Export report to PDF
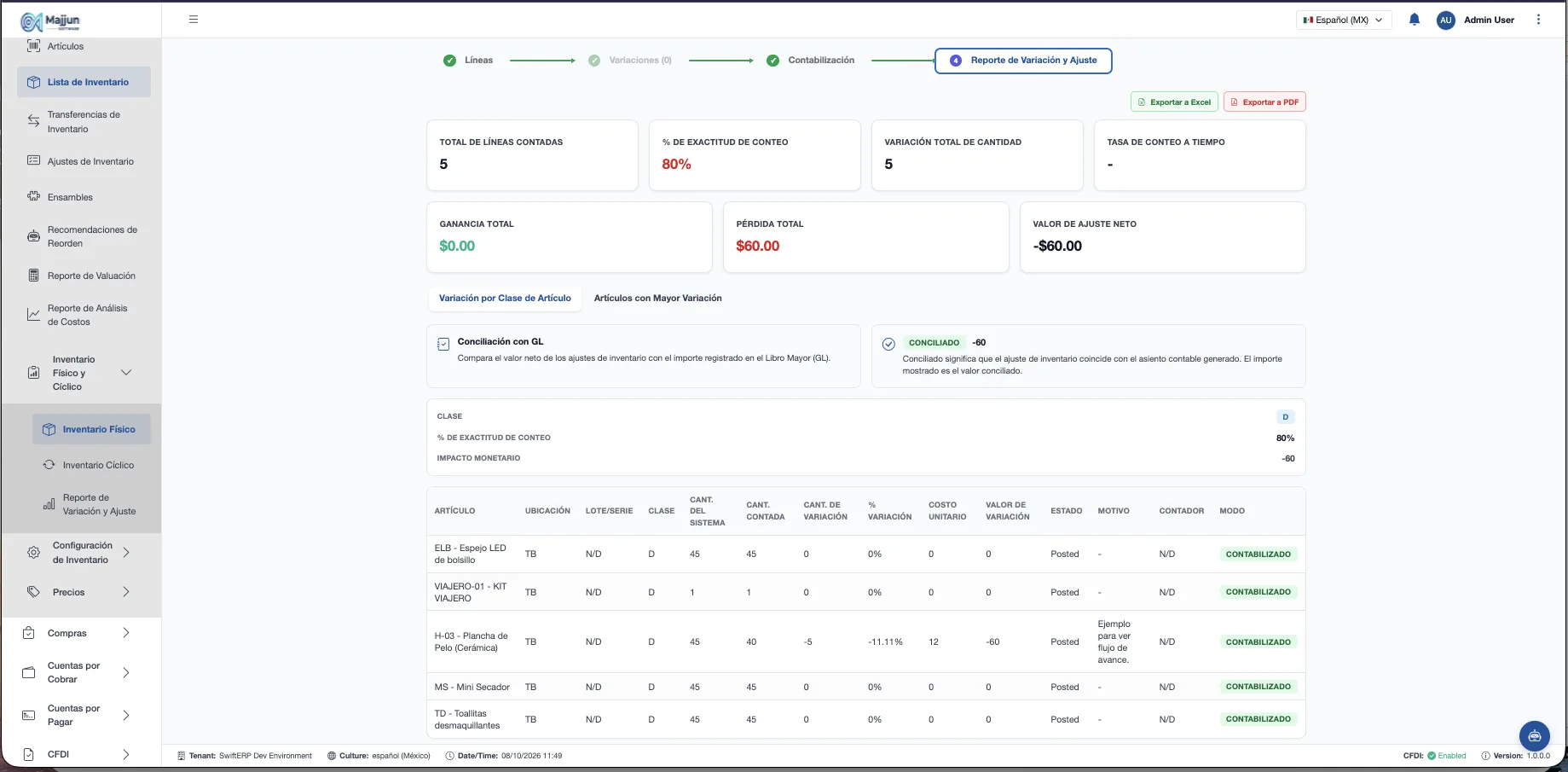Viewport: 1568px width, 772px height. 1264,102
